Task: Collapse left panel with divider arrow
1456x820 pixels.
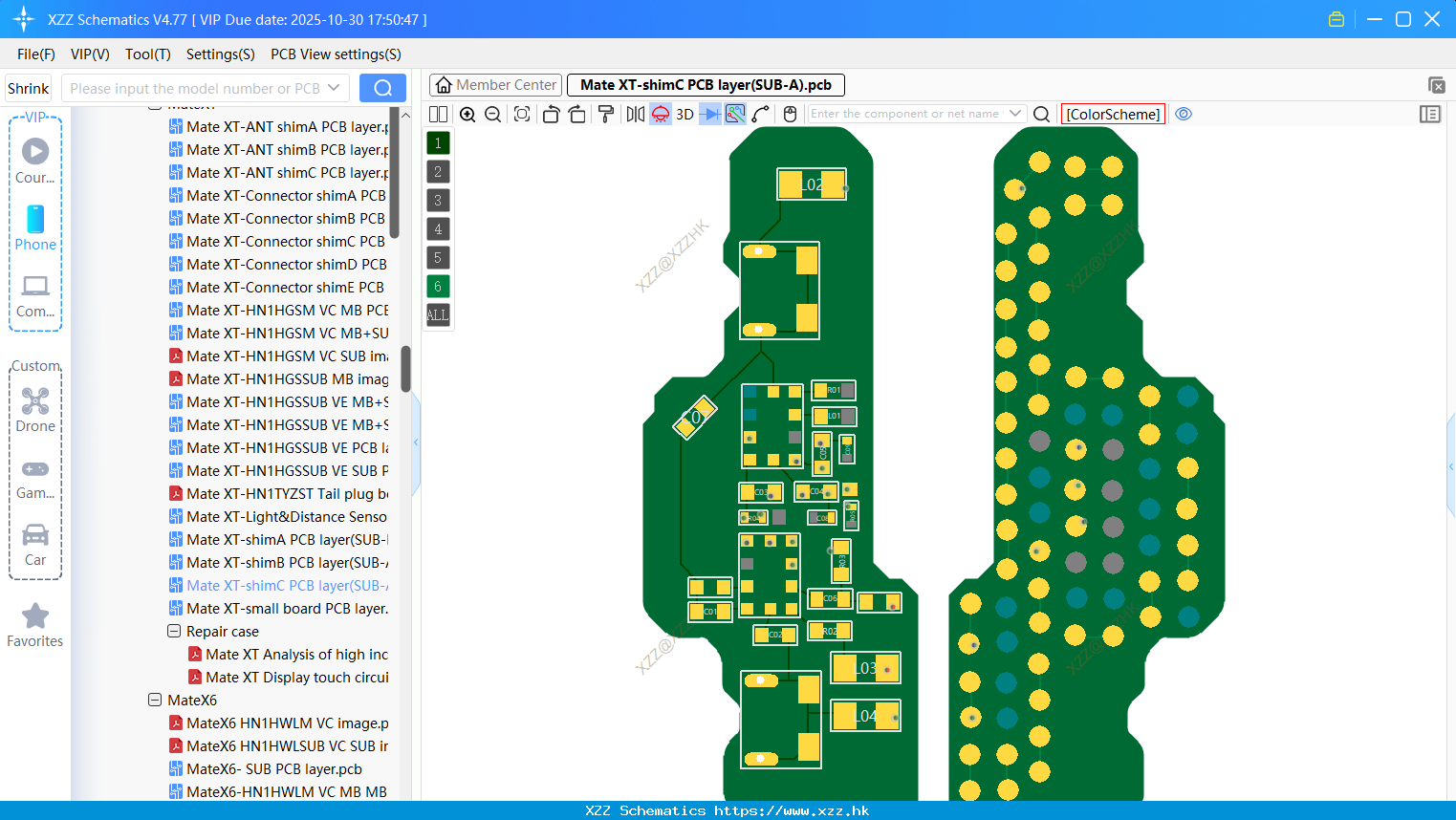Action: (x=416, y=442)
